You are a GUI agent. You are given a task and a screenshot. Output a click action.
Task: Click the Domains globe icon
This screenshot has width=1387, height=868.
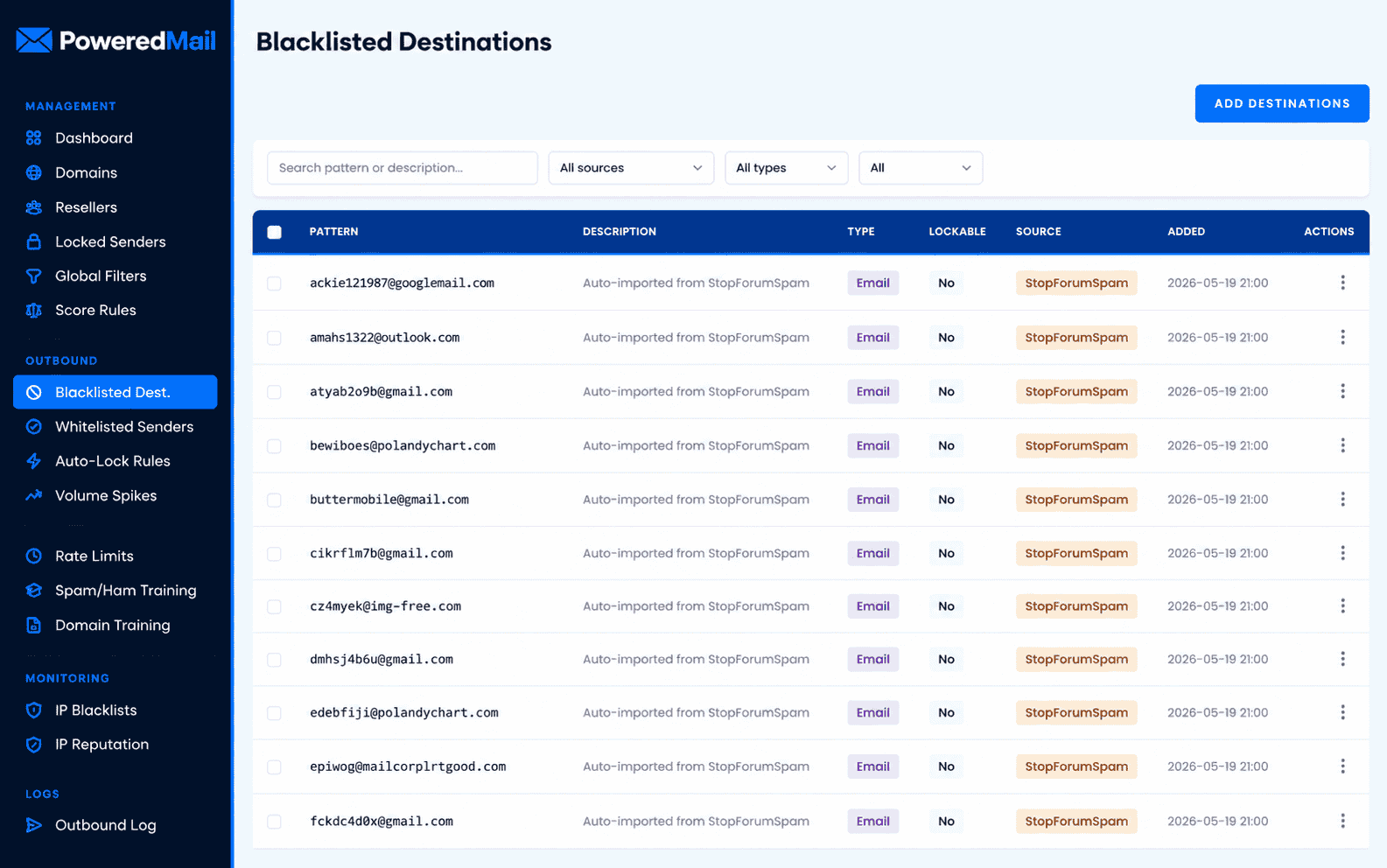click(x=34, y=172)
